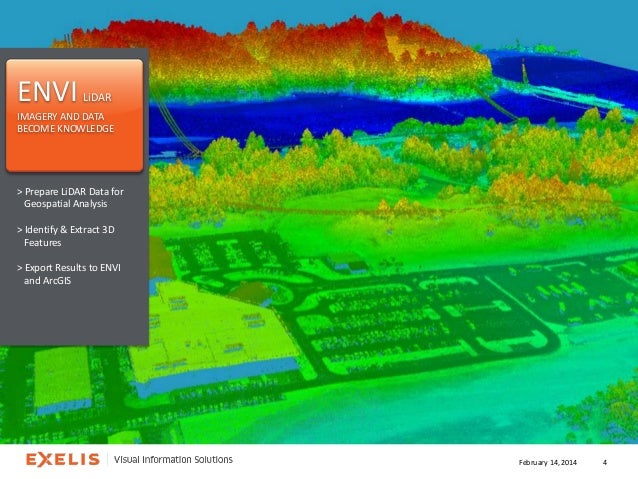
Task: Click the slide number 4
Action: [605, 462]
